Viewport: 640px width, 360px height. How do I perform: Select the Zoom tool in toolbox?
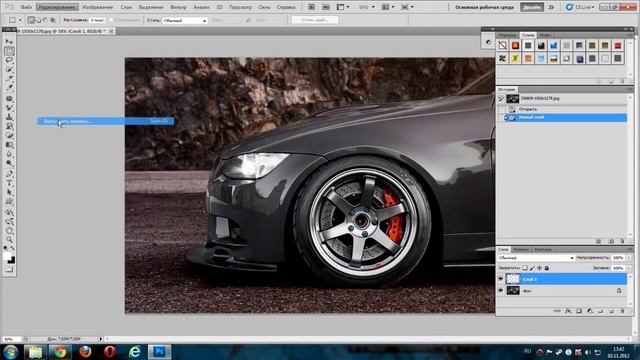(9, 240)
